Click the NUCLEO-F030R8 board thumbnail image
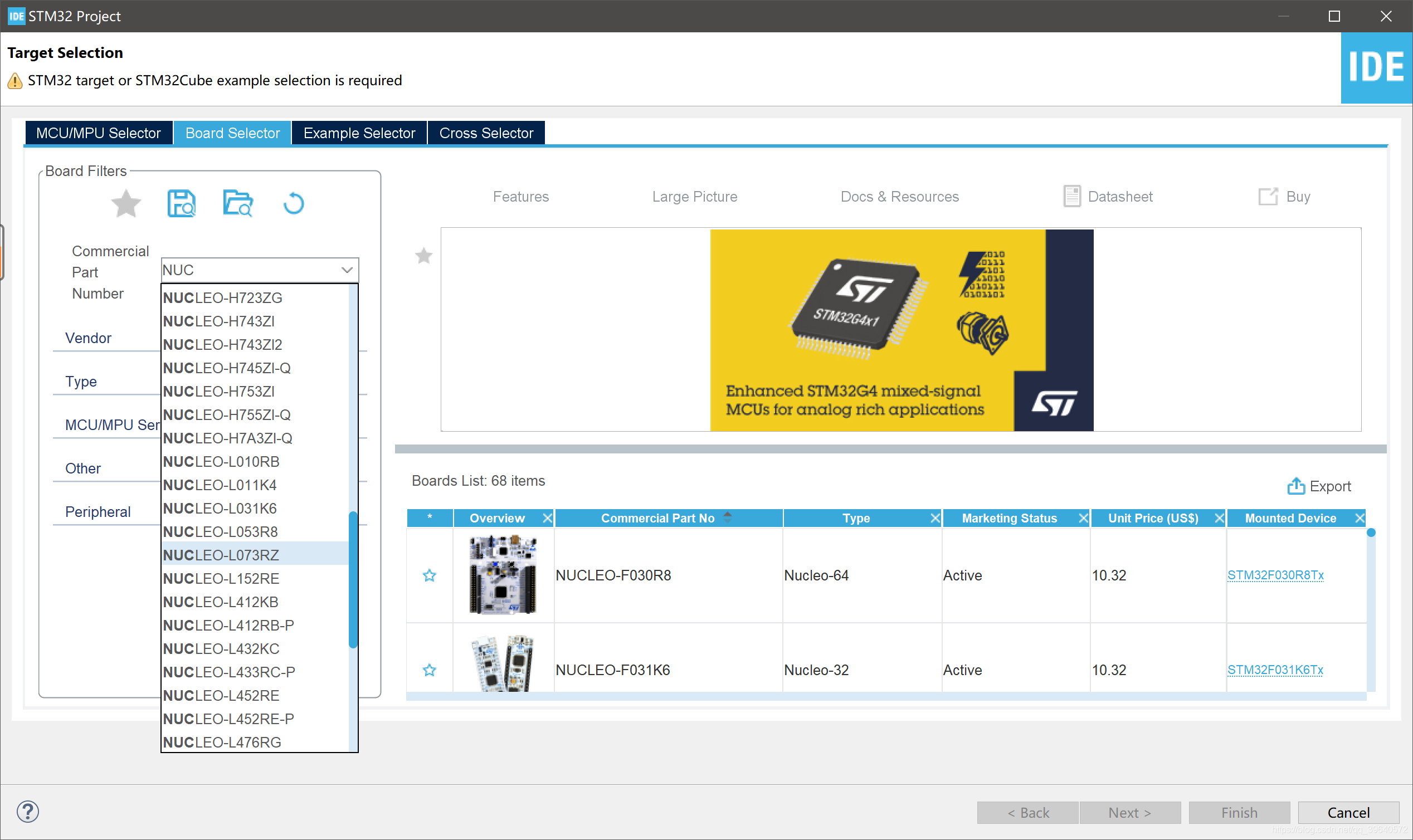 click(503, 575)
